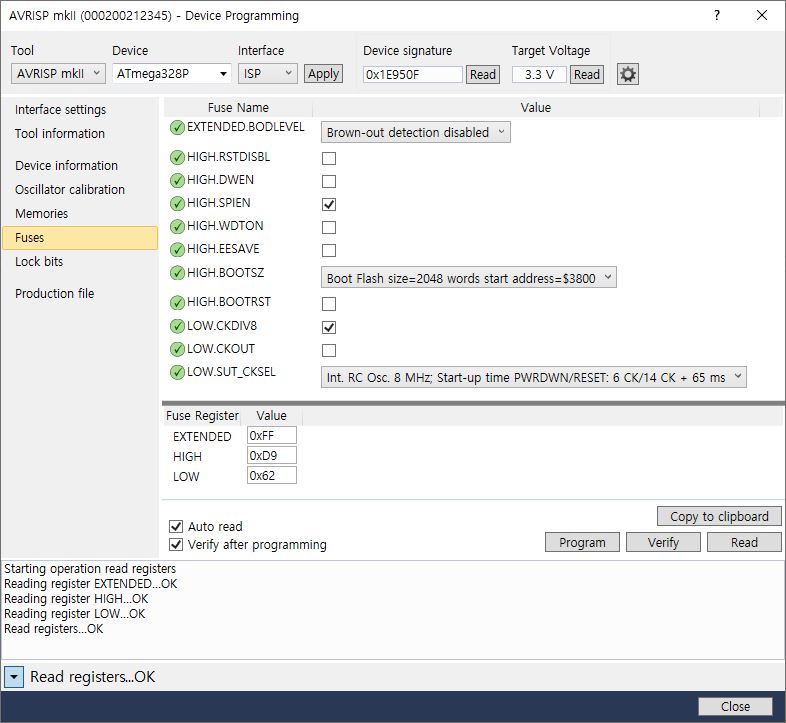This screenshot has width=786, height=723.
Task: Open the SUT_CKSEL clock source dropdown
Action: click(533, 377)
